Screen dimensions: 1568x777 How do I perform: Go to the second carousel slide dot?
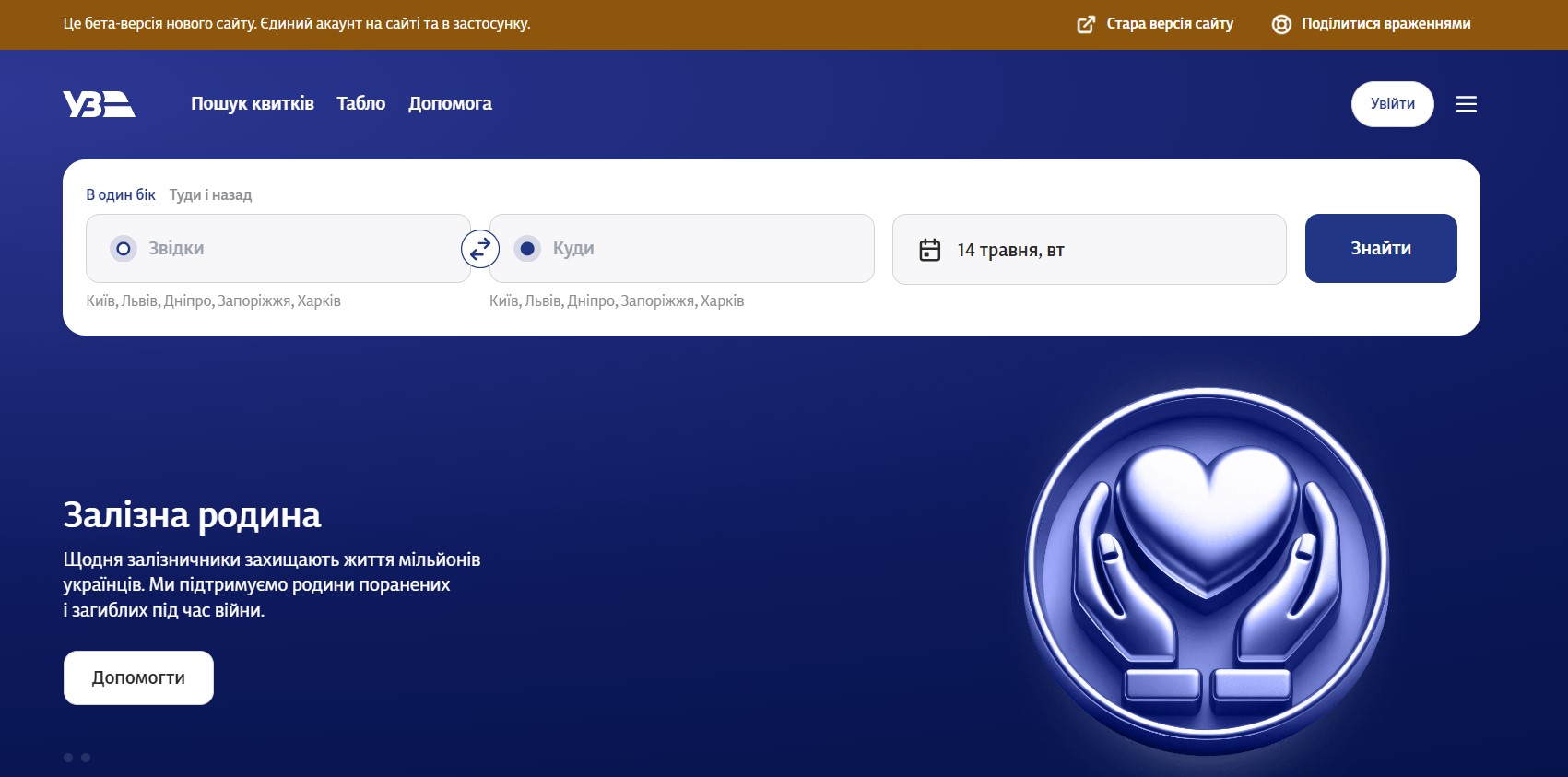click(x=86, y=758)
